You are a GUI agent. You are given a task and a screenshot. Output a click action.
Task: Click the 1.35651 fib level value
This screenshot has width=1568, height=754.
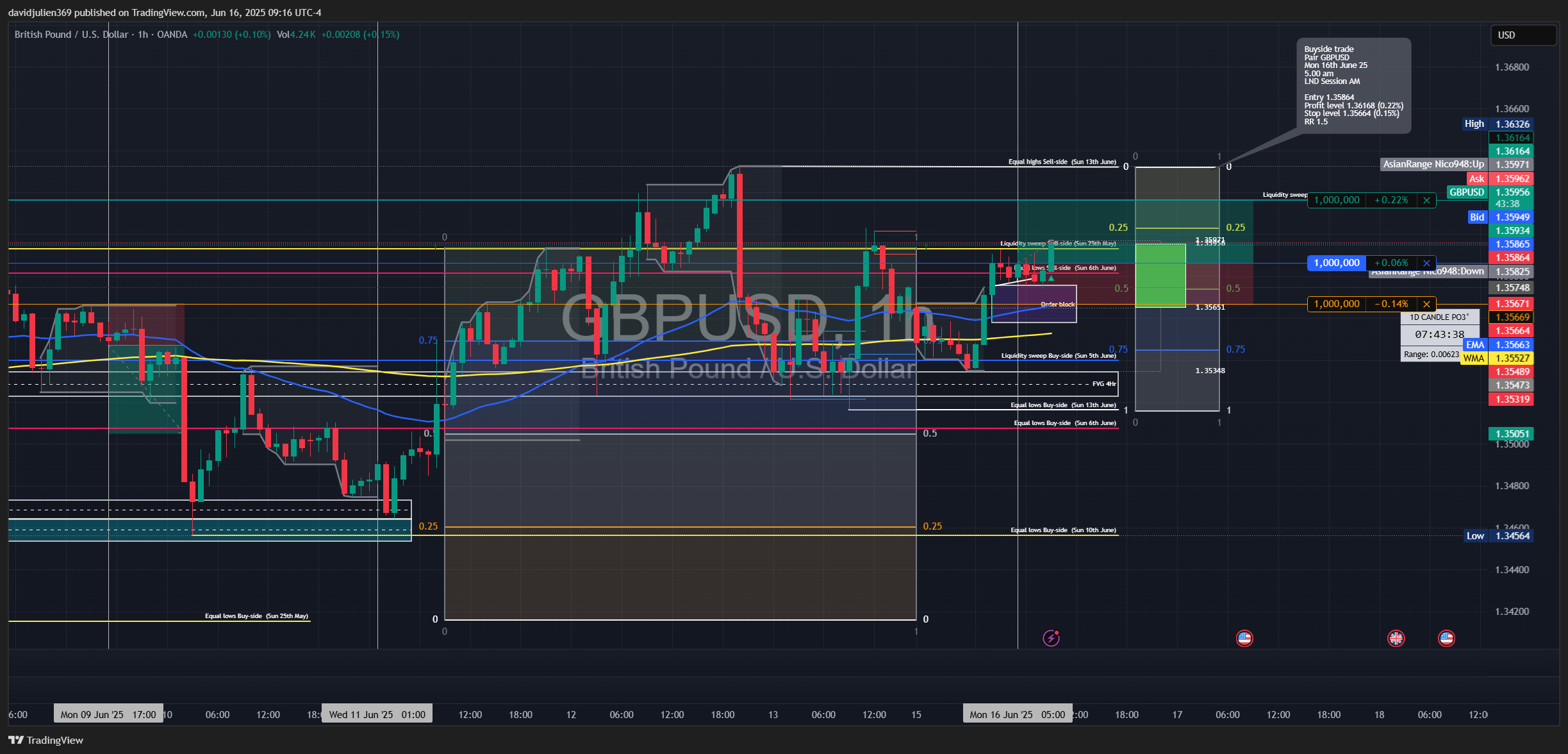(1210, 307)
